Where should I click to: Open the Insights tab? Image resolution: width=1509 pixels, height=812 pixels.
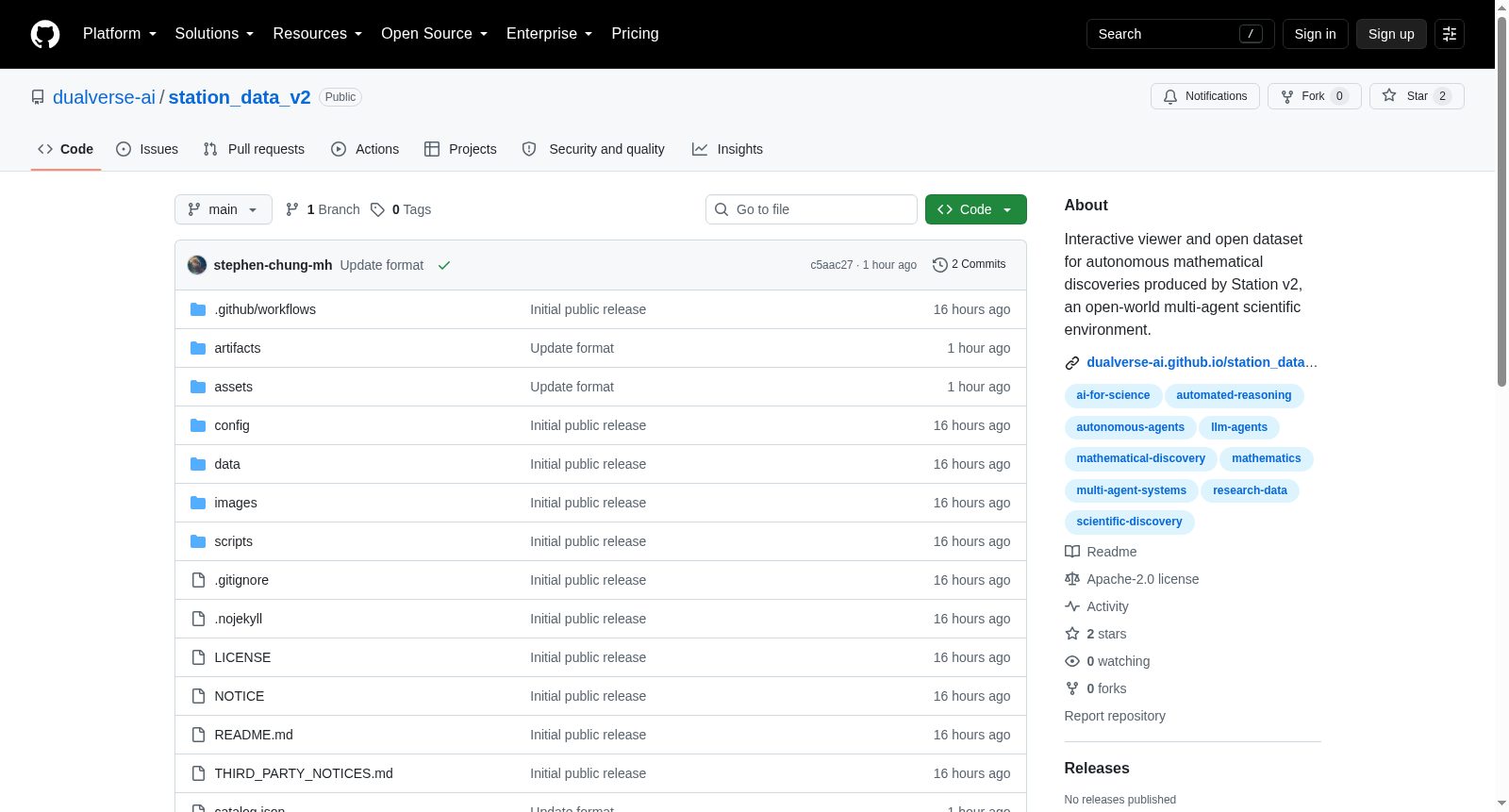(727, 149)
